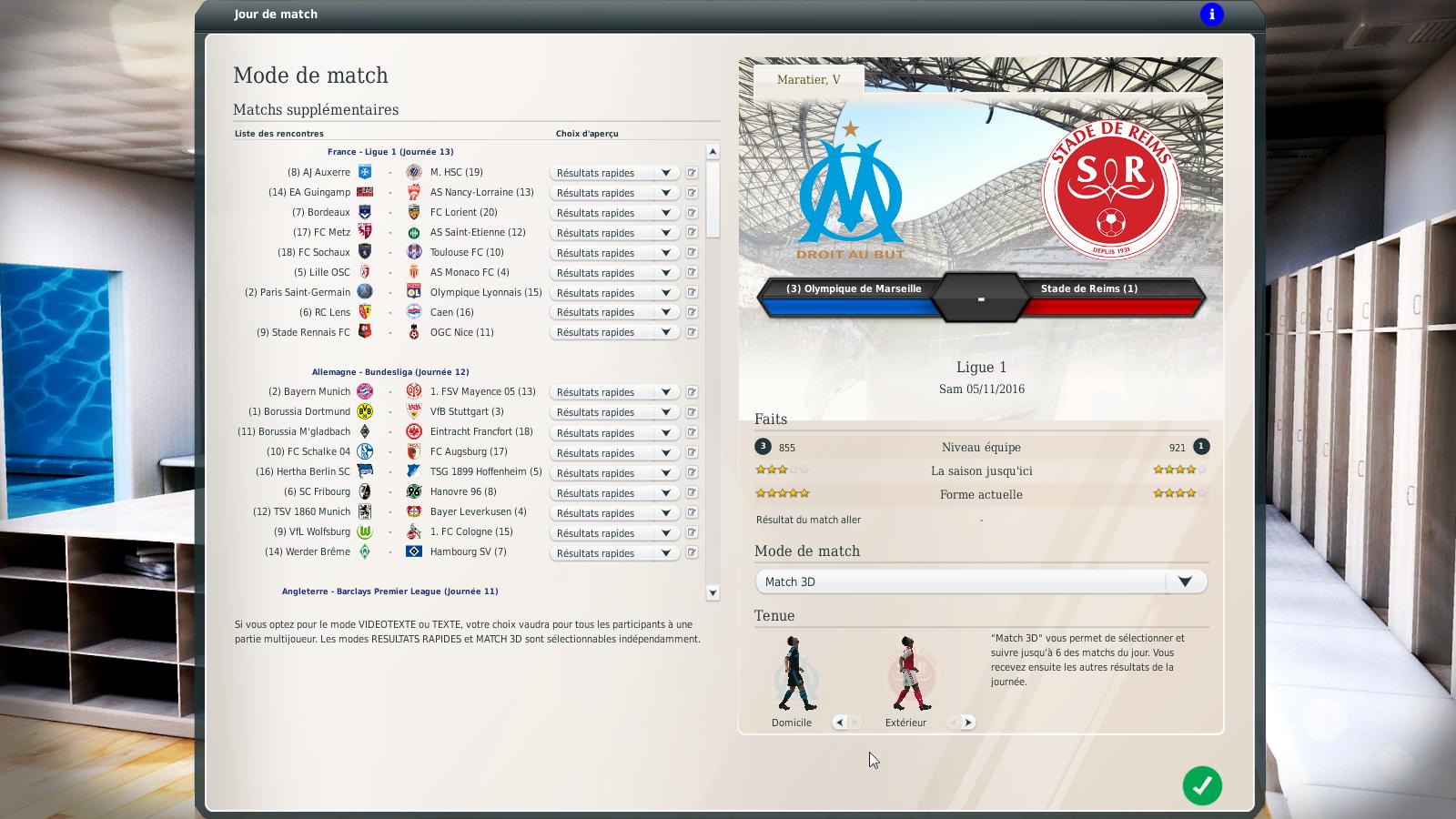Click the blue info icon at top right
The width and height of the screenshot is (1456, 819).
pyautogui.click(x=1211, y=15)
